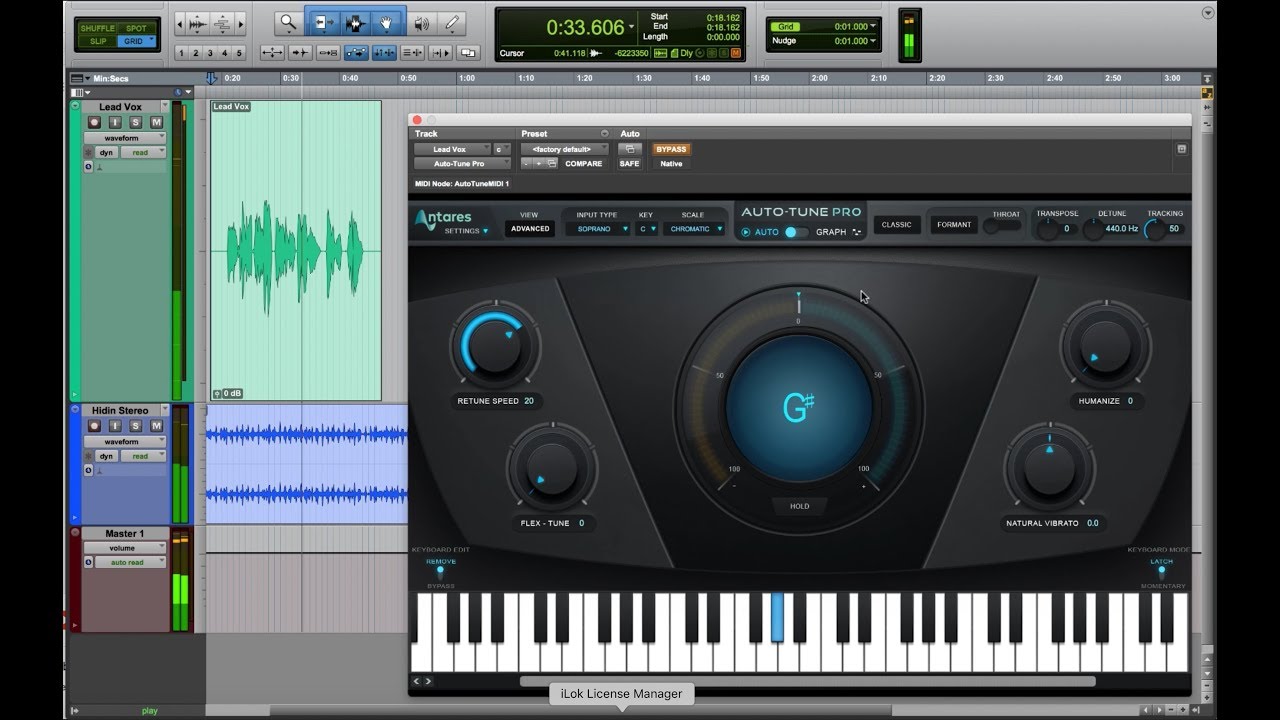The height and width of the screenshot is (720, 1280).
Task: Open the Input Type SOPRANO dropdown
Action: [x=597, y=229]
